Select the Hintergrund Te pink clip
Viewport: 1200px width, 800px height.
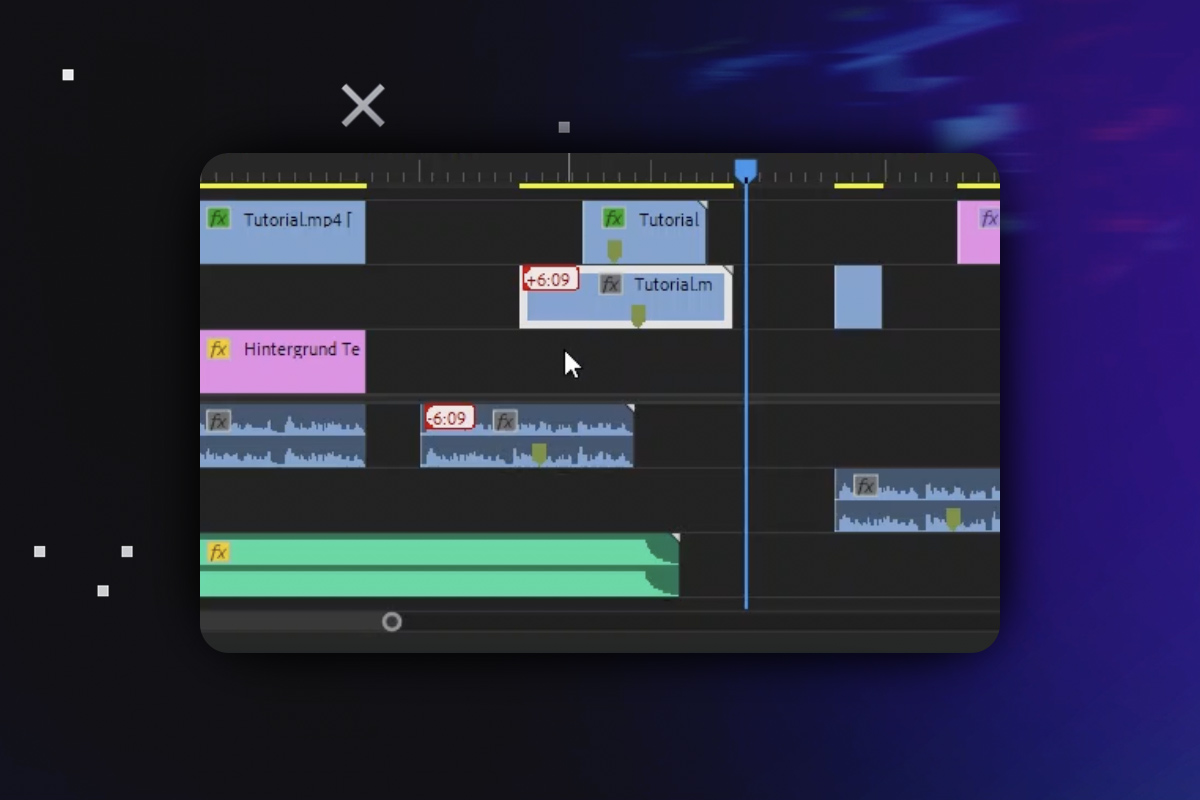(x=283, y=361)
